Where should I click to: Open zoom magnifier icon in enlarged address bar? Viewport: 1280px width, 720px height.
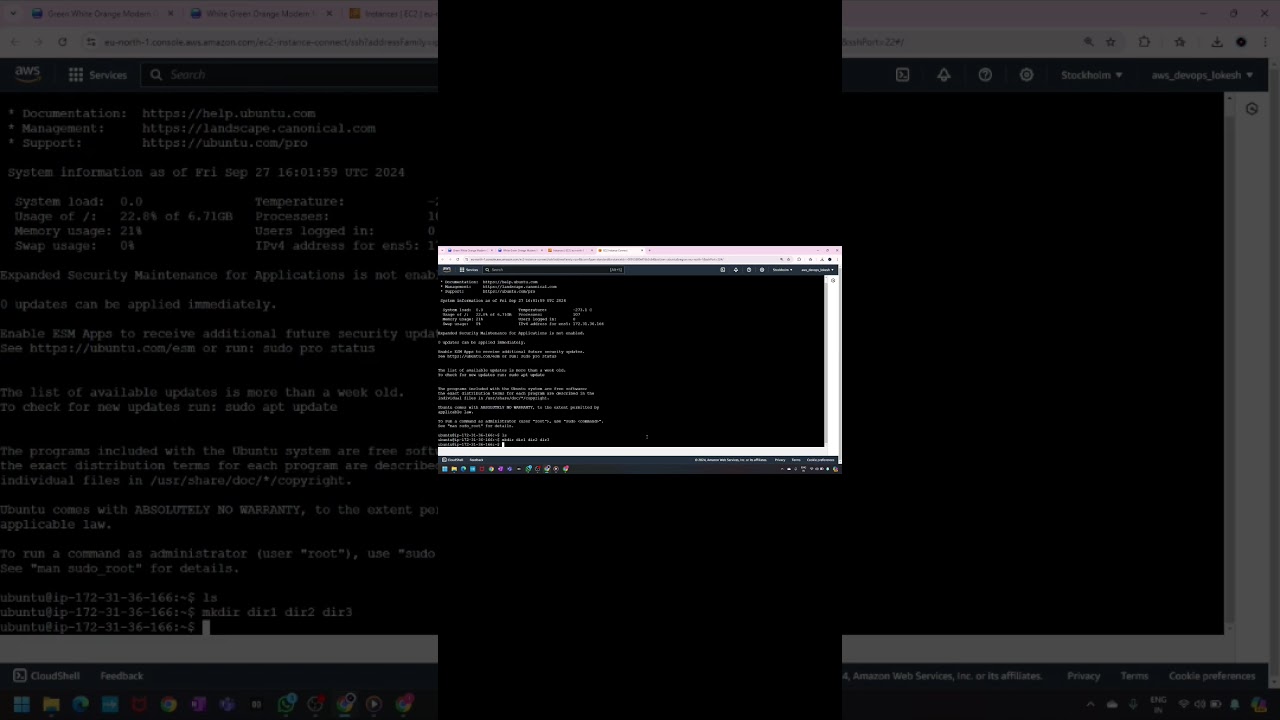[1088, 42]
